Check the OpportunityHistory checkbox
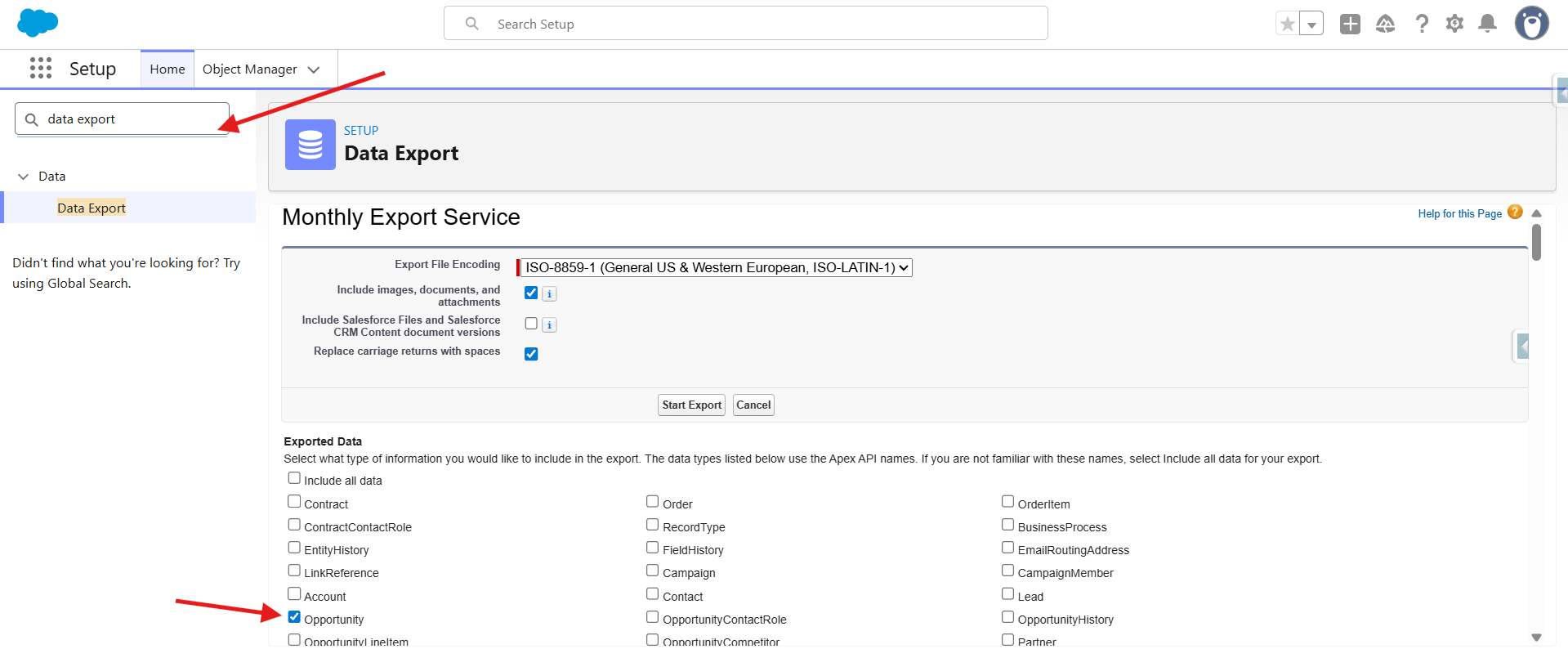This screenshot has height=658, width=1568. coord(1008,617)
